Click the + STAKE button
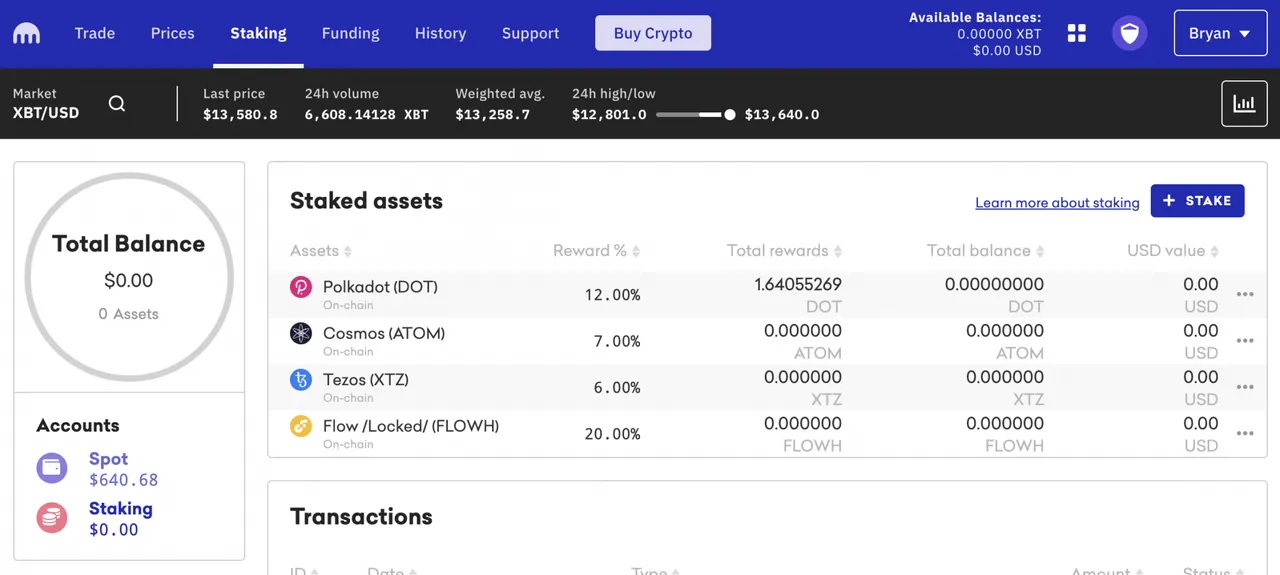The image size is (1280, 575). tap(1197, 200)
